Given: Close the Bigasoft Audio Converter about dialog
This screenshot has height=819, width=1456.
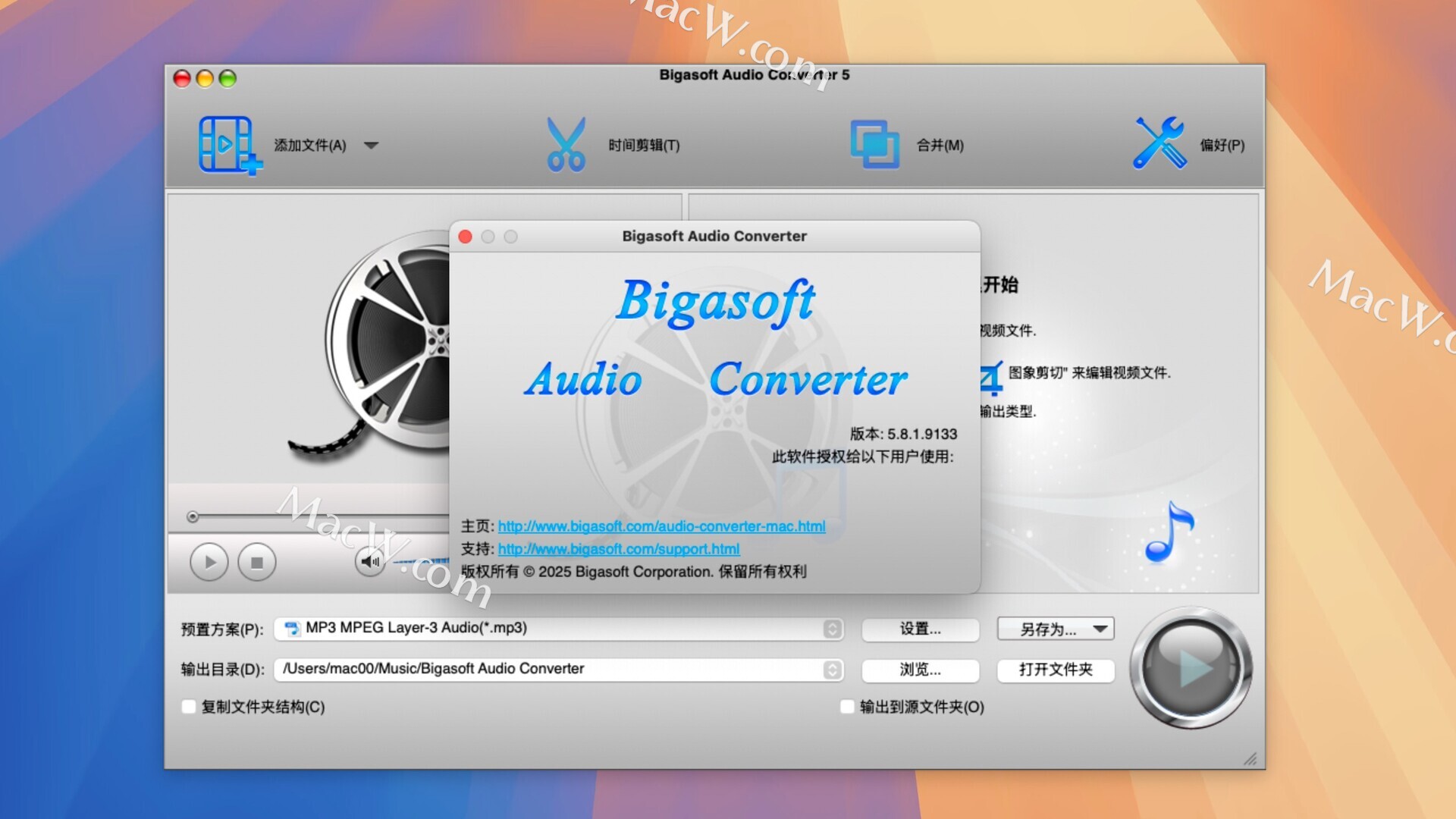Looking at the screenshot, I should coord(466,237).
